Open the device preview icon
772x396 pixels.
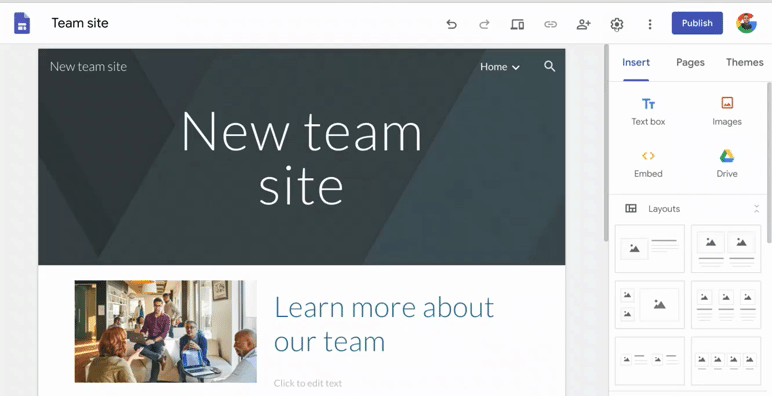[517, 24]
